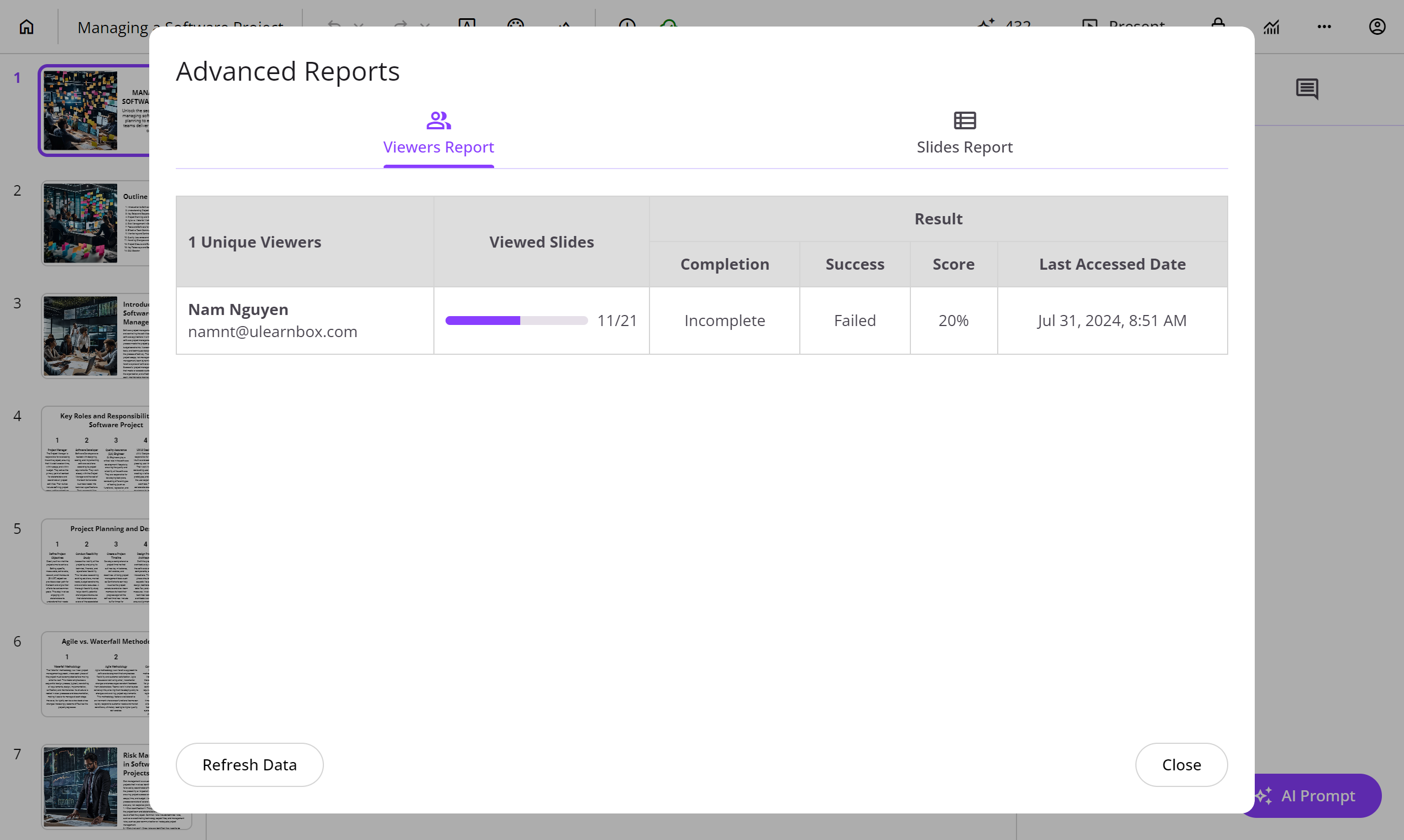
Task: Click the Slides Report table icon
Action: tap(964, 120)
